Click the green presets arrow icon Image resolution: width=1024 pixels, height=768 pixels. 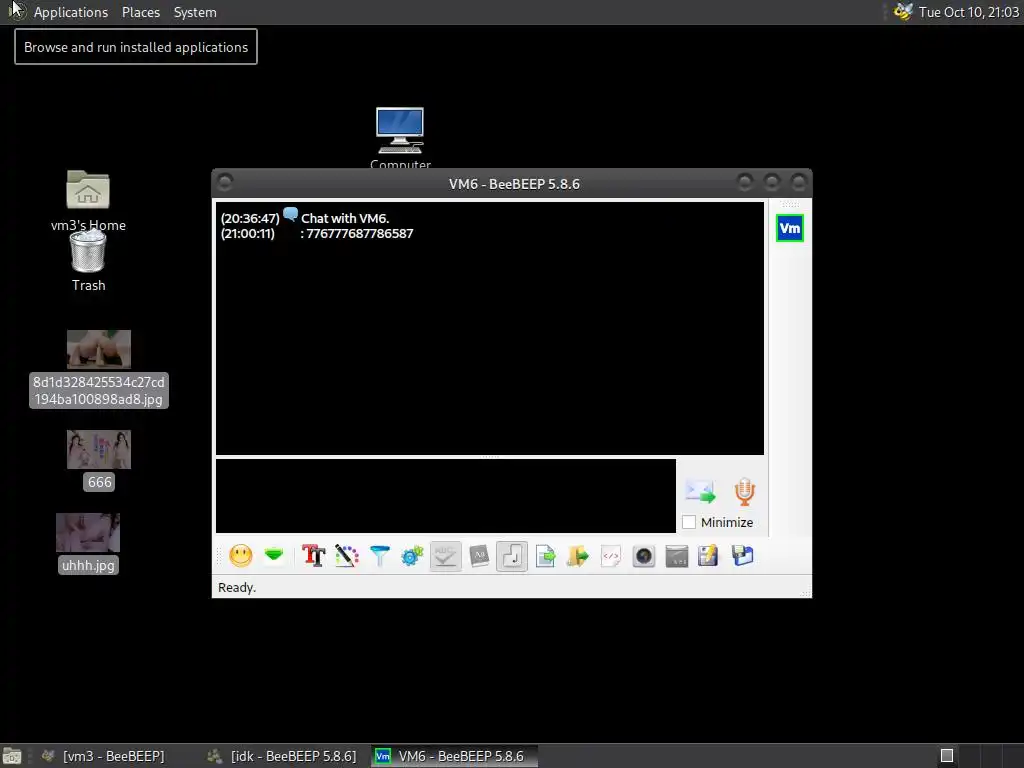click(274, 555)
